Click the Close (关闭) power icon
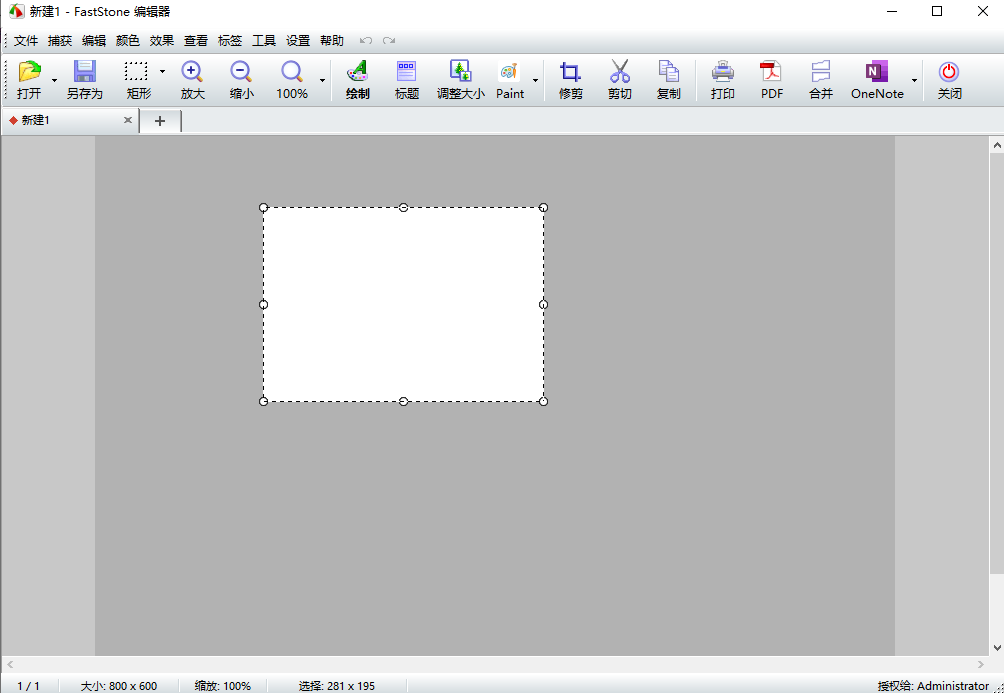The image size is (1004, 693). click(949, 71)
